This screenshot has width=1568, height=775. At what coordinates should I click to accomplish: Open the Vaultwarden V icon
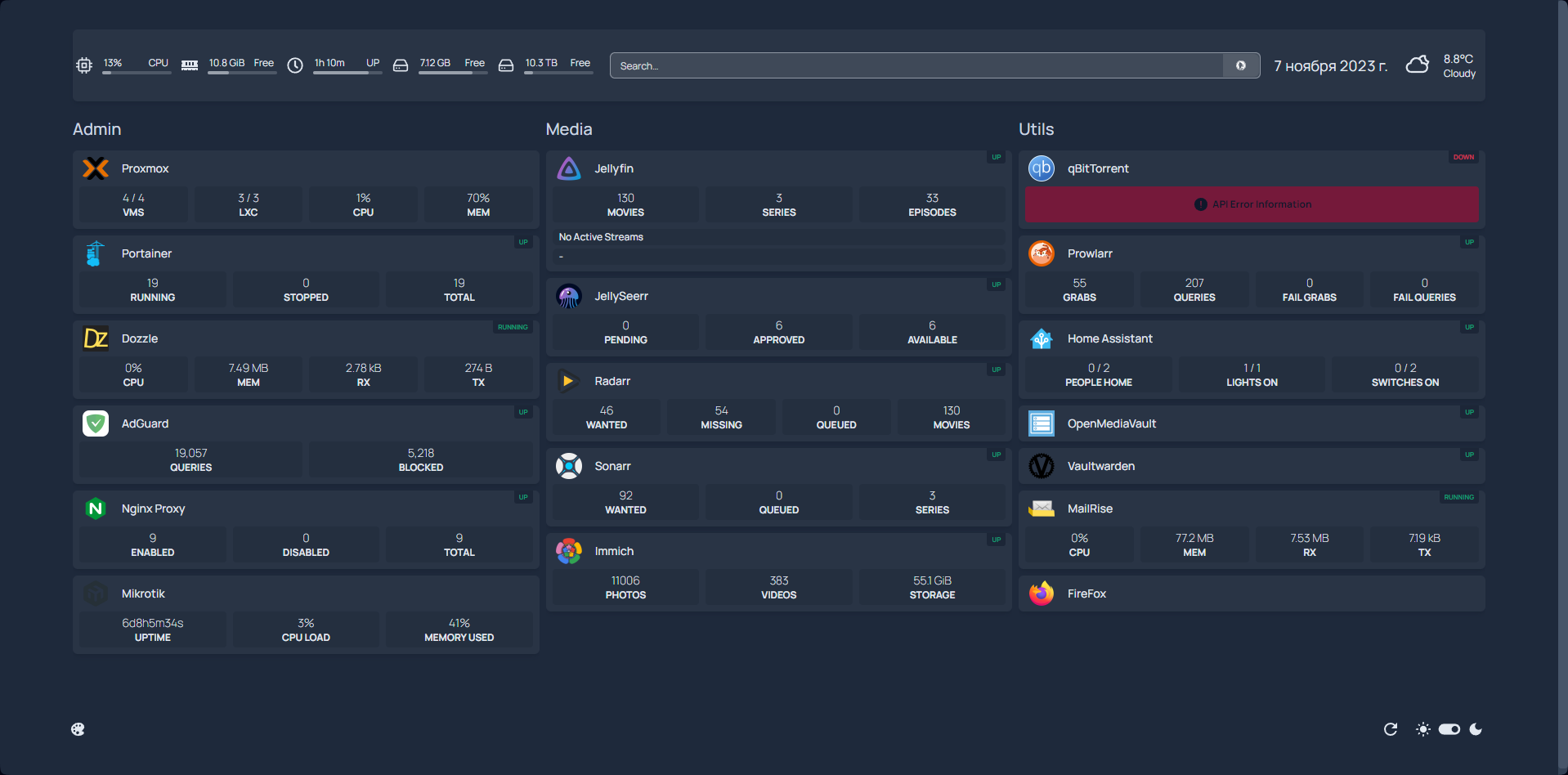[x=1042, y=466]
